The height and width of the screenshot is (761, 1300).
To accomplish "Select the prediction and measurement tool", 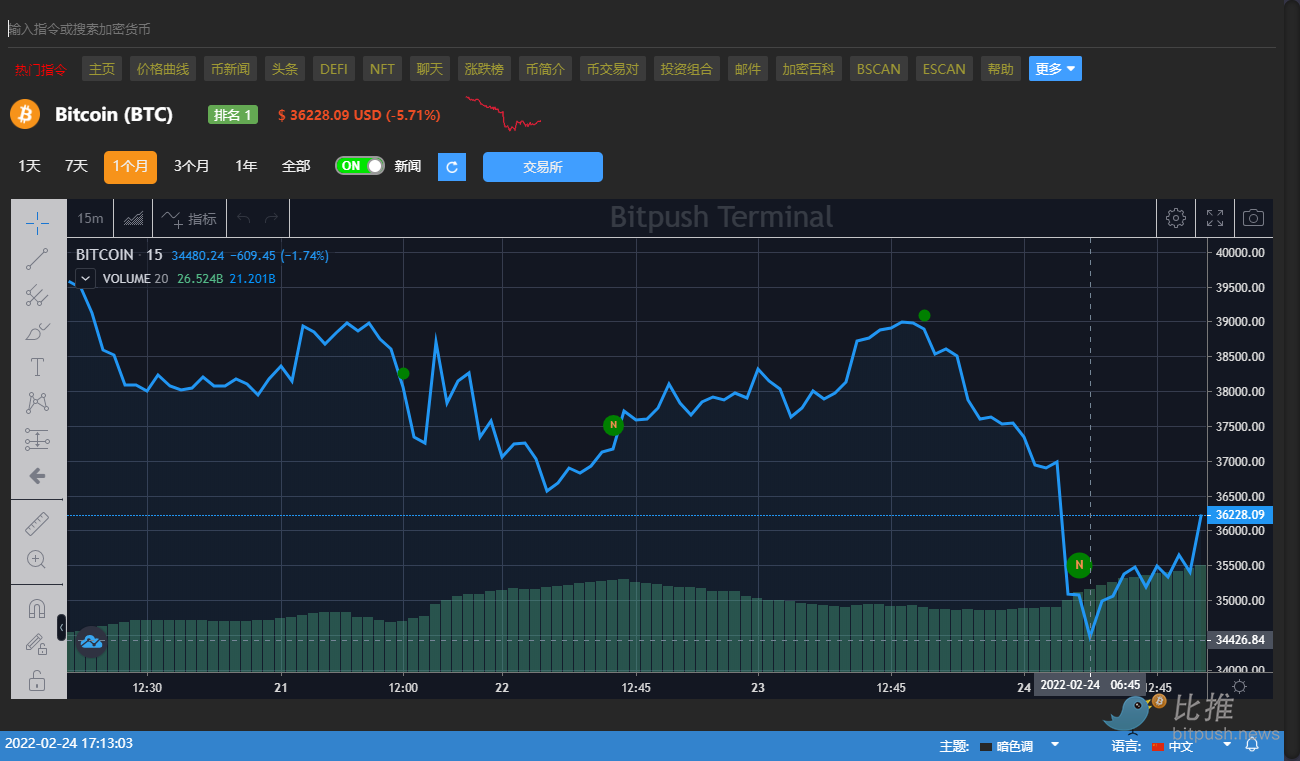I will pos(37,439).
